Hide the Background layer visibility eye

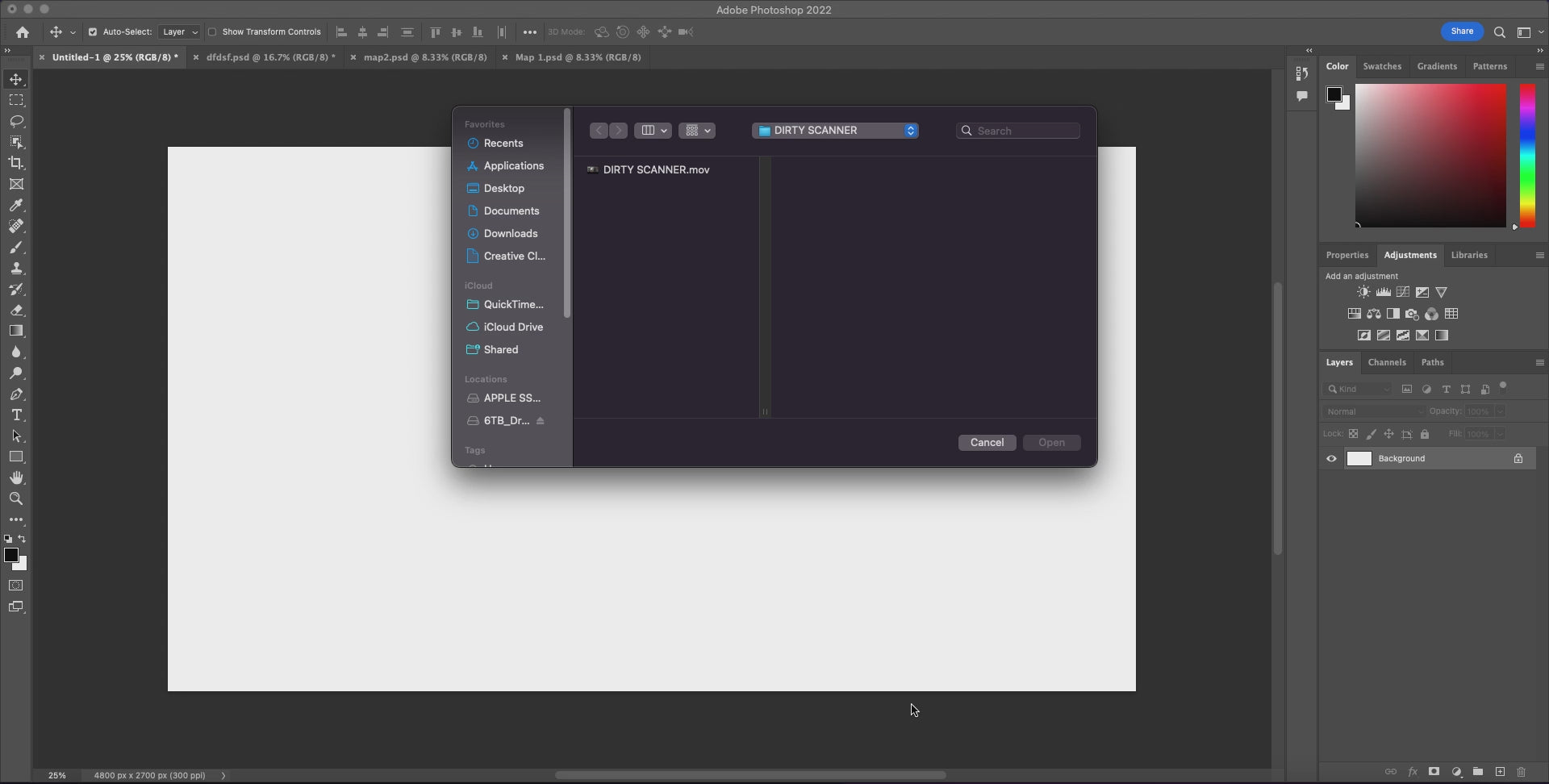click(x=1331, y=459)
